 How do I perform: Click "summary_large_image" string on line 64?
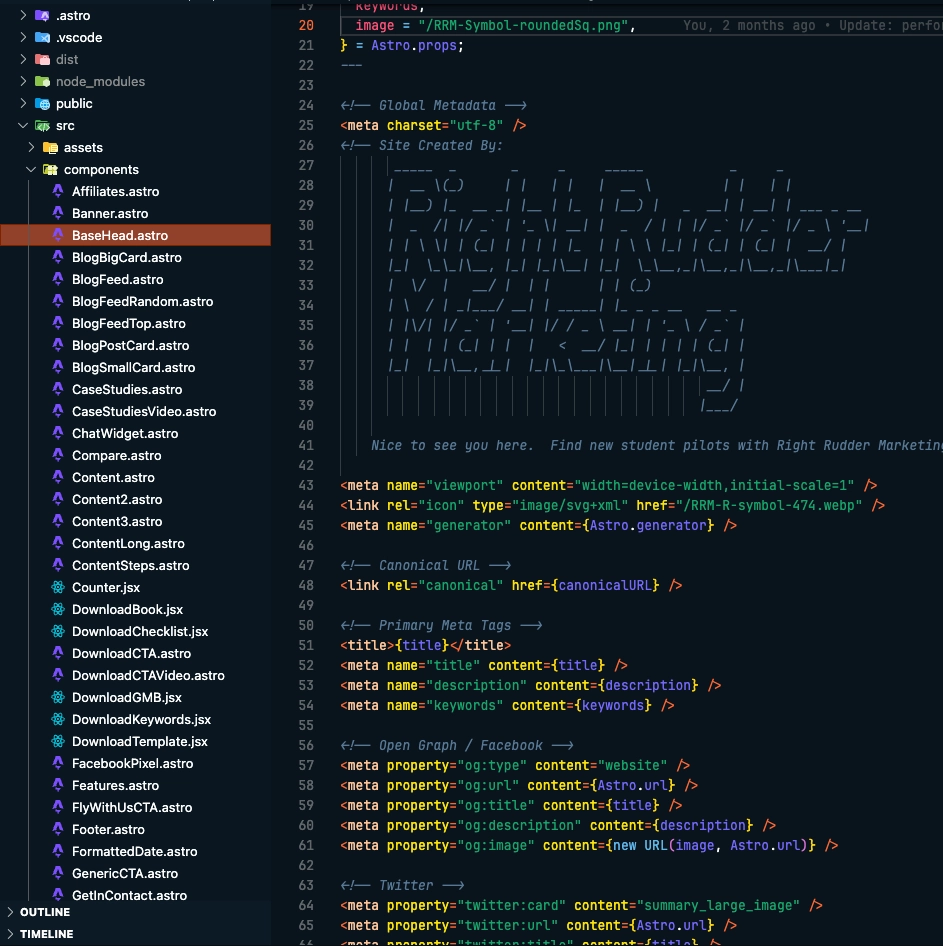click(718, 906)
